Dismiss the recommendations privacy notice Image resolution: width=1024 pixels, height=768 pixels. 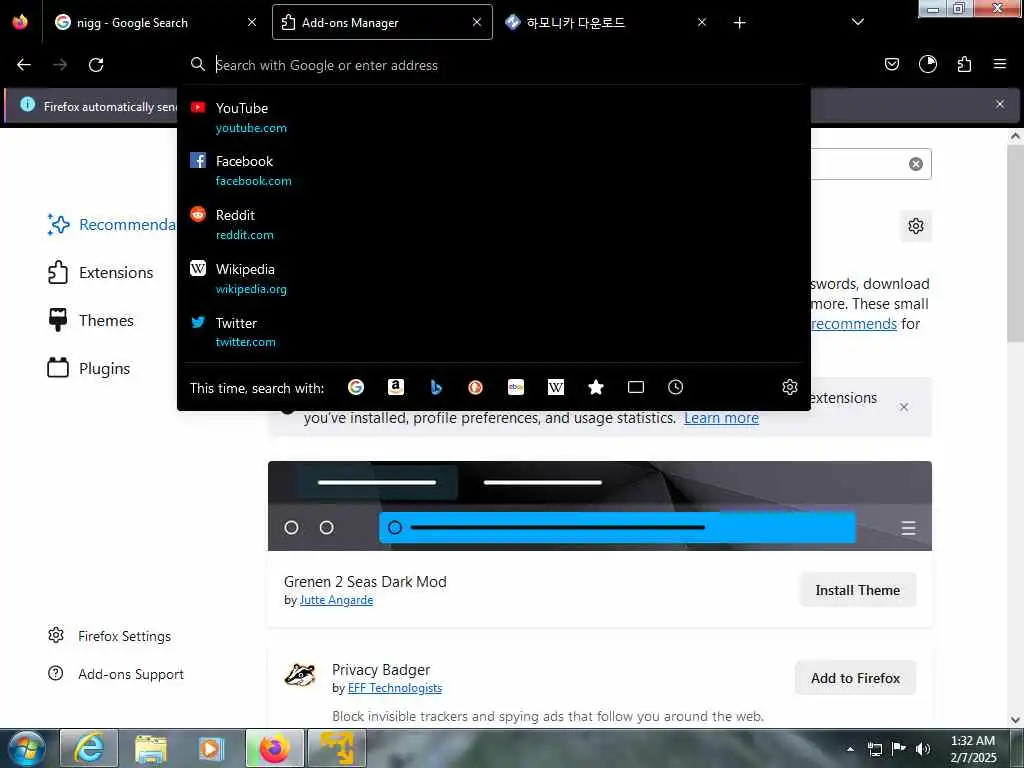(903, 407)
